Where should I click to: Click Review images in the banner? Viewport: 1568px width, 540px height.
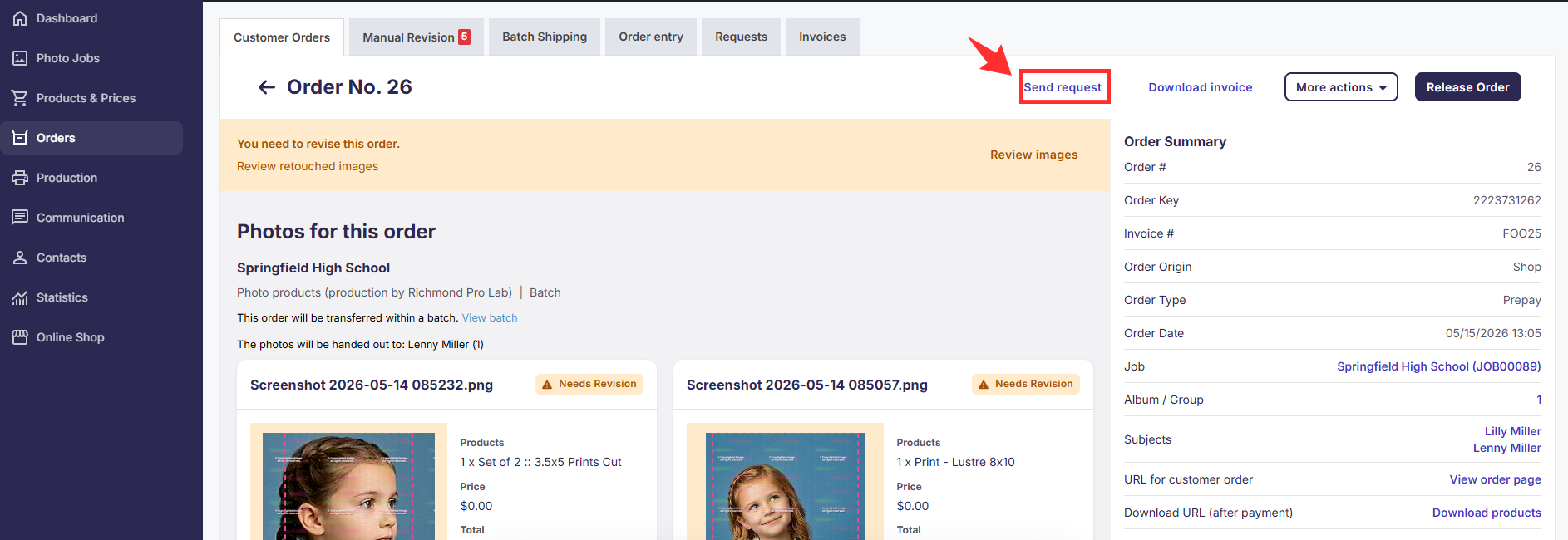coord(1033,155)
